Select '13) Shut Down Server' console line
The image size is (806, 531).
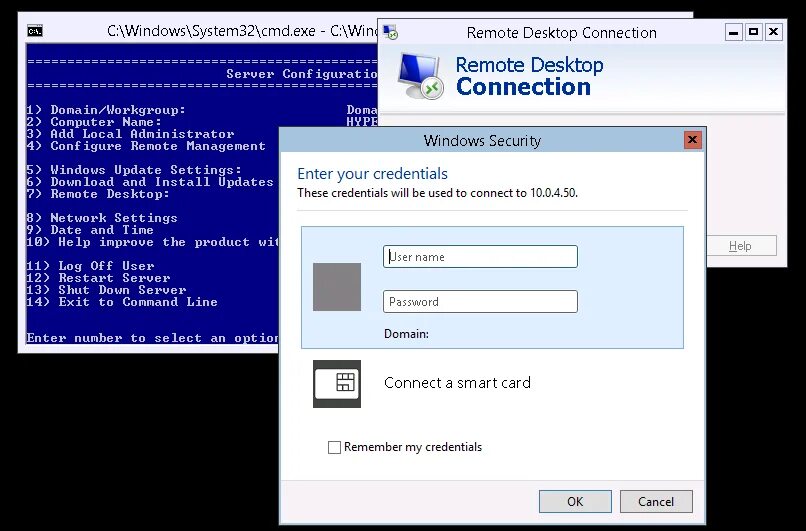pyautogui.click(x=106, y=290)
